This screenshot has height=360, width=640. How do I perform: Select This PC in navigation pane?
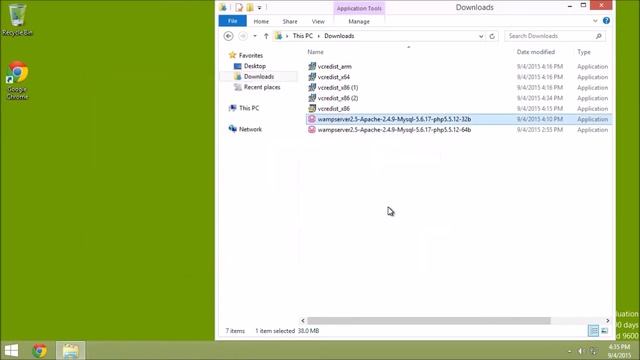tap(249, 108)
